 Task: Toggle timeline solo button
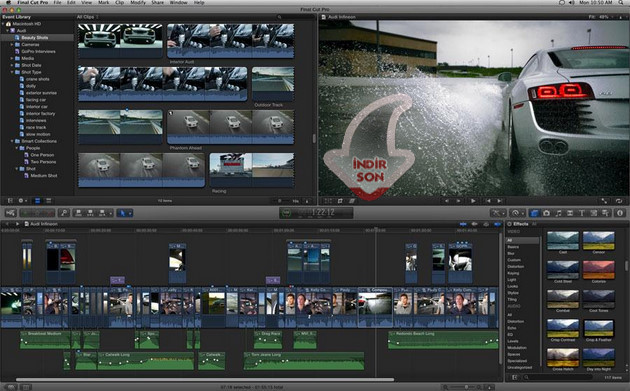486,224
